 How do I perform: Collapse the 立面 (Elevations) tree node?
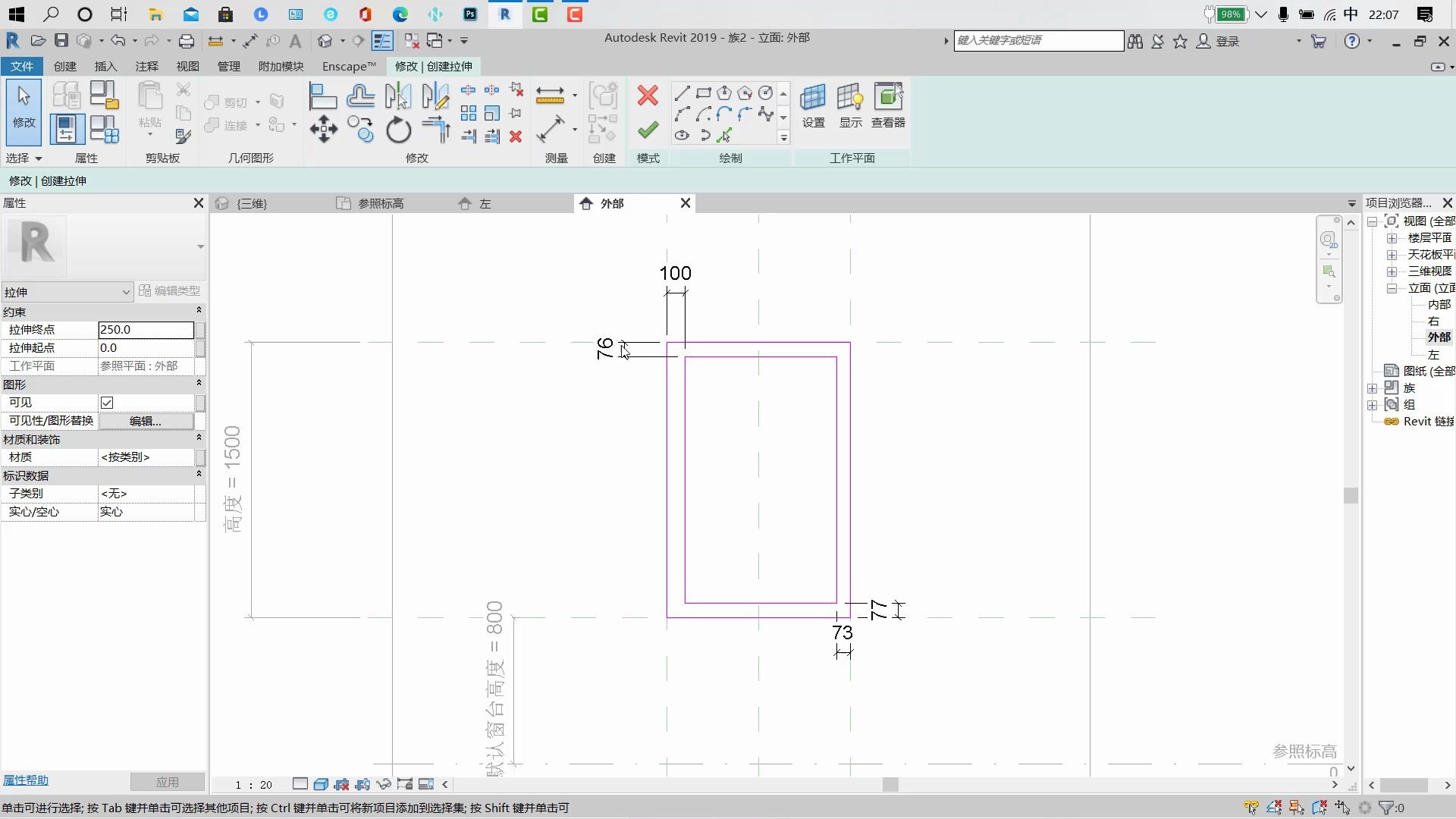coord(1392,288)
